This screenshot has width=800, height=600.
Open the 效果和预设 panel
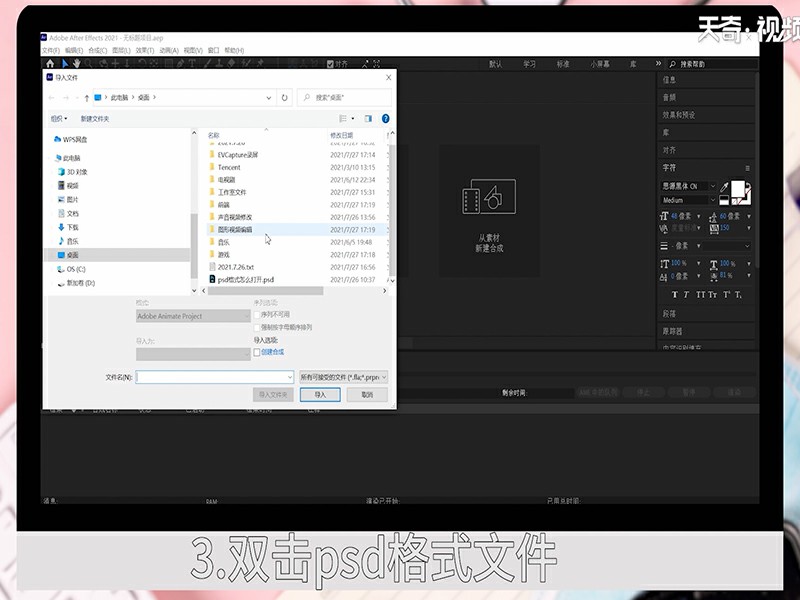tap(679, 114)
